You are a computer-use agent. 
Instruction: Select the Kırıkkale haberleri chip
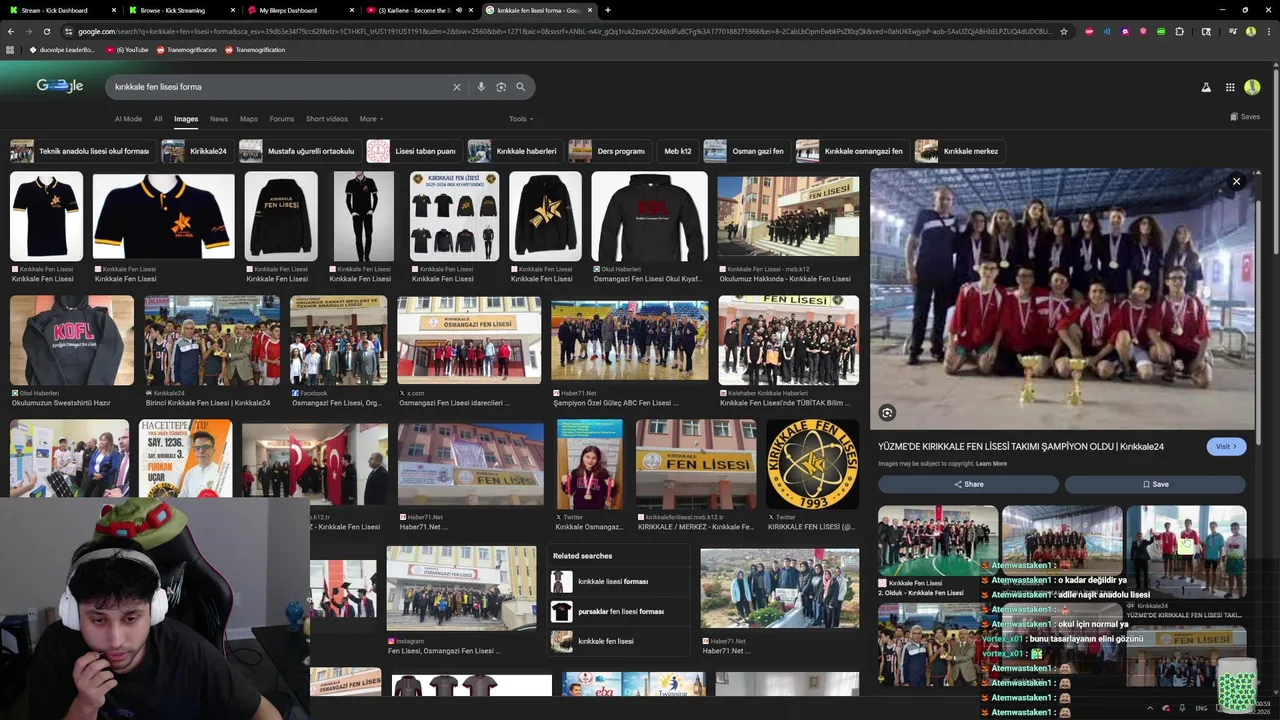(x=514, y=151)
